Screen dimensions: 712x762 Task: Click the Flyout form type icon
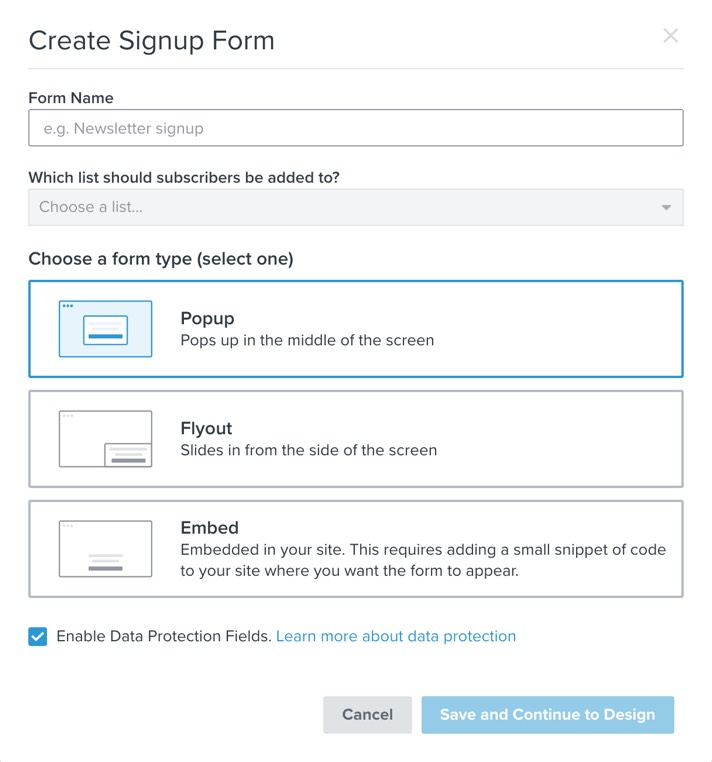[x=105, y=439]
